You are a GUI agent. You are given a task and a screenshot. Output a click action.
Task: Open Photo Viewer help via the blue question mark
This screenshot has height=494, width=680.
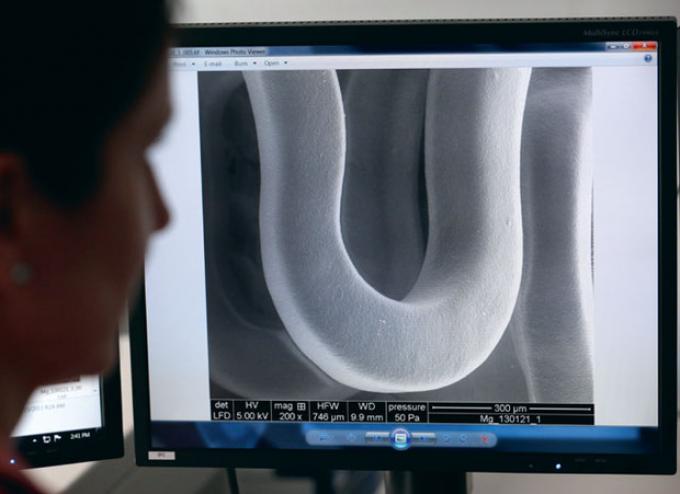click(x=648, y=59)
